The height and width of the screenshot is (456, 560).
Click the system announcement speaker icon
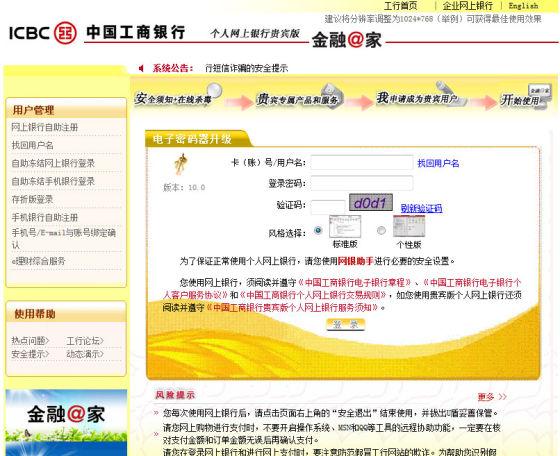[141, 68]
